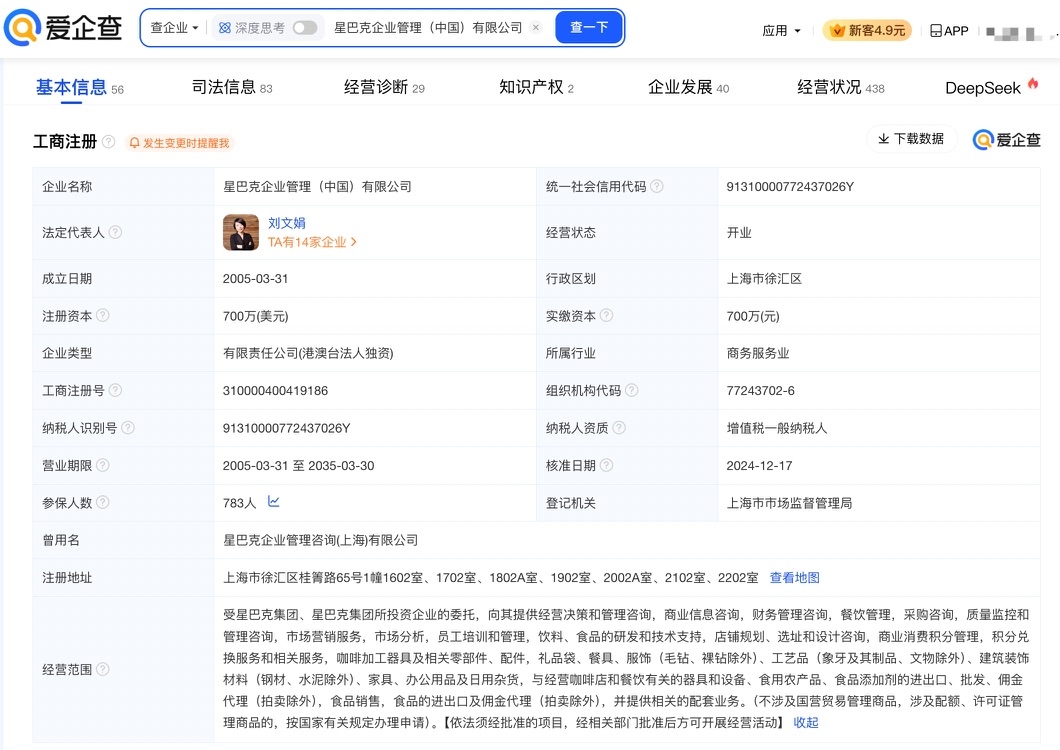Open the APP download link
1060x750 pixels.
point(949,30)
